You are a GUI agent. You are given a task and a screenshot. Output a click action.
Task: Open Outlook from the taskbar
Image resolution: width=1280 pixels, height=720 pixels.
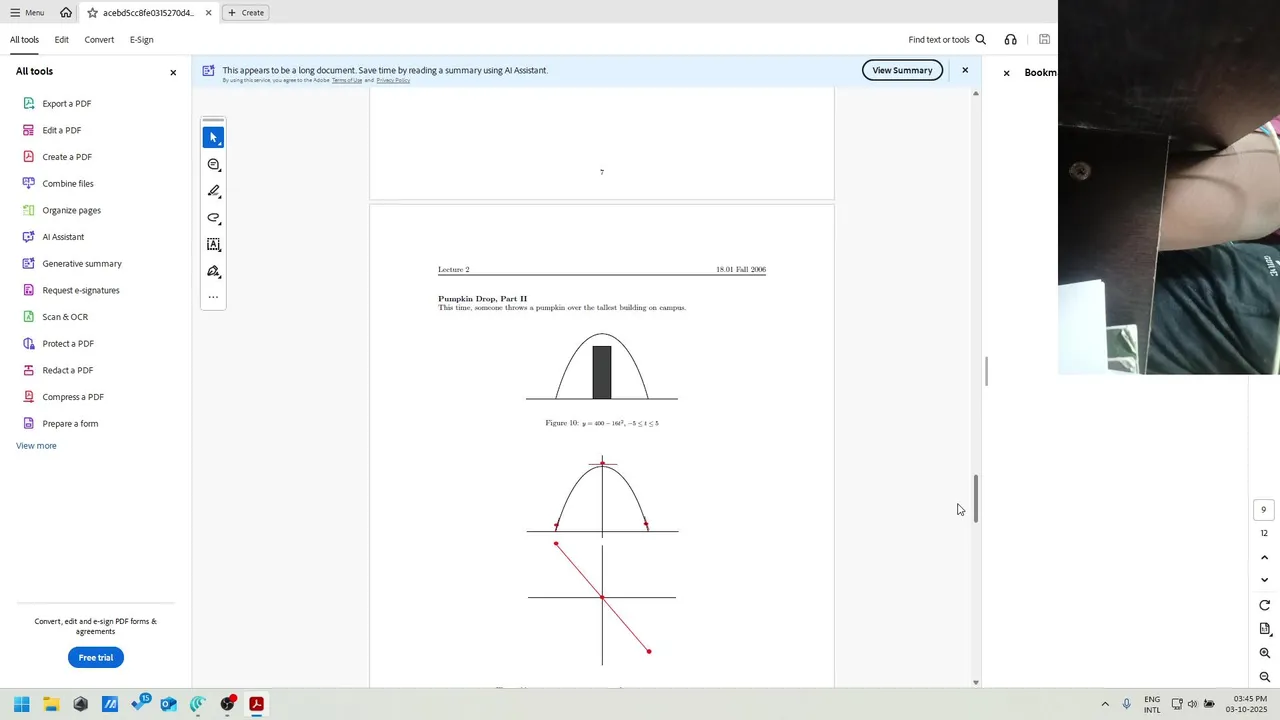169,704
